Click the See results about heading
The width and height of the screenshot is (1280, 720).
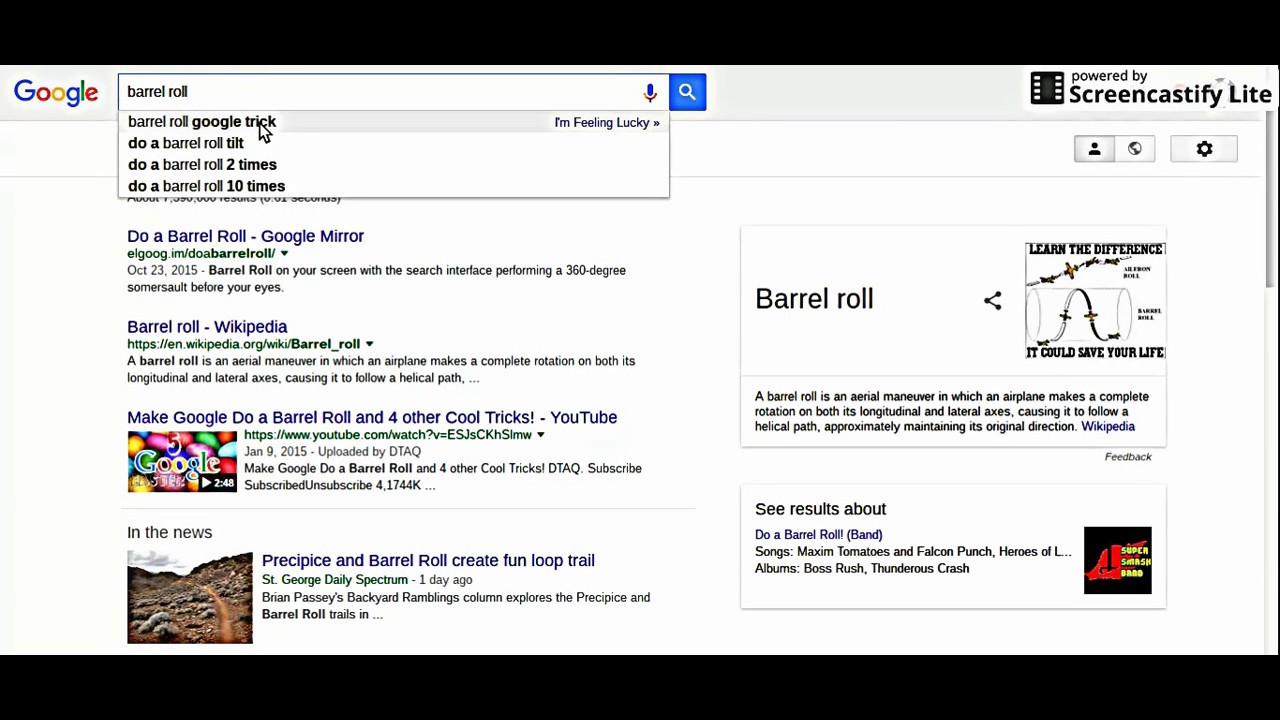(x=820, y=509)
